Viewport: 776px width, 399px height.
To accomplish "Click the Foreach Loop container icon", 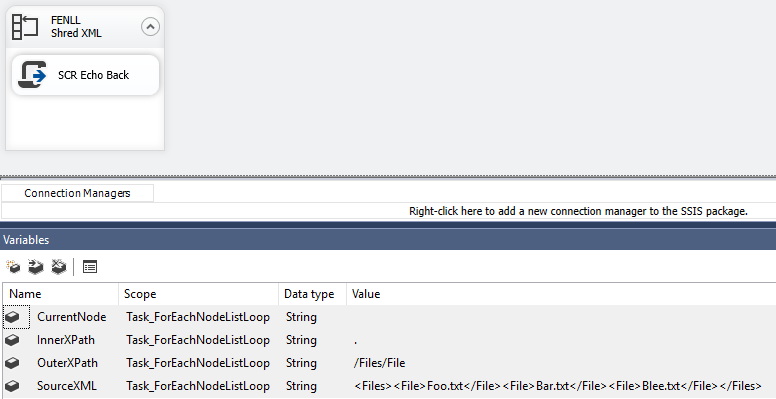I will [x=25, y=27].
